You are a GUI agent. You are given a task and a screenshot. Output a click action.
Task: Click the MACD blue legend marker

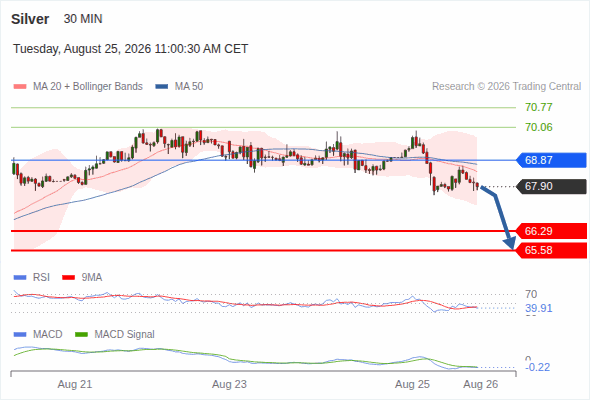(x=20, y=335)
